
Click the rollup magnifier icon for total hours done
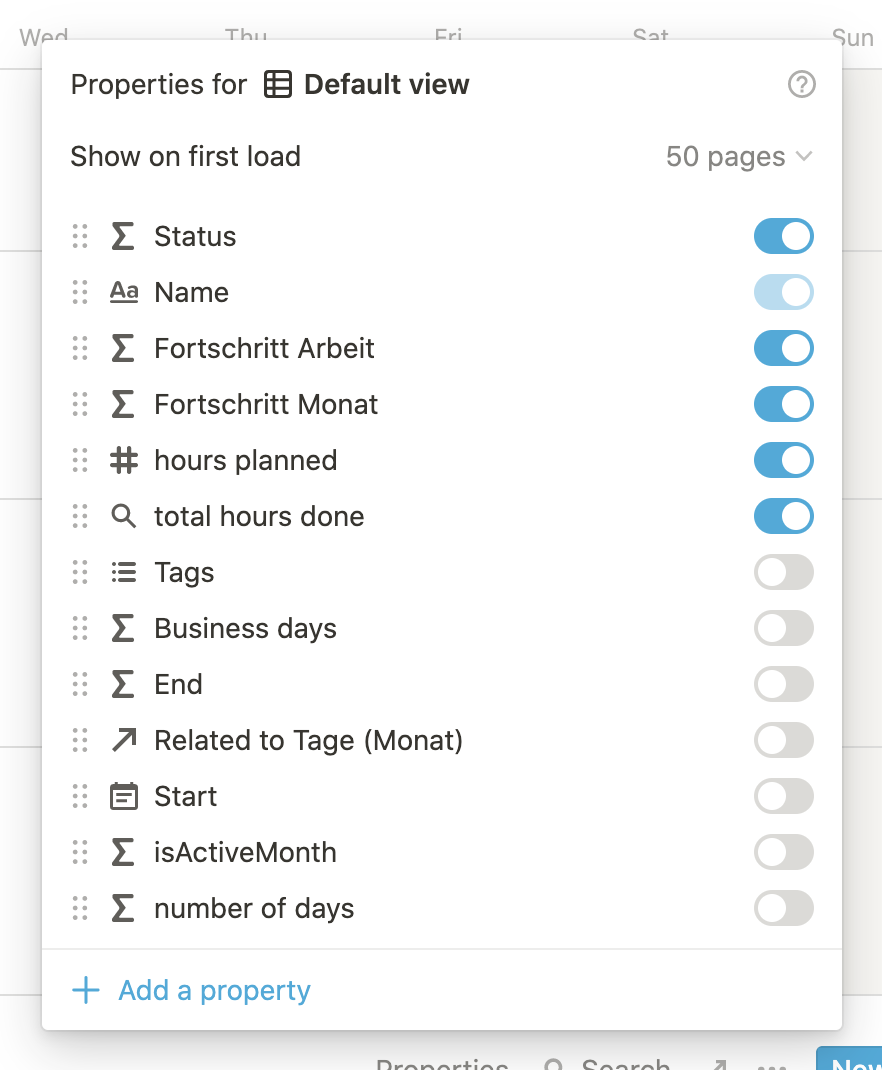pos(123,516)
